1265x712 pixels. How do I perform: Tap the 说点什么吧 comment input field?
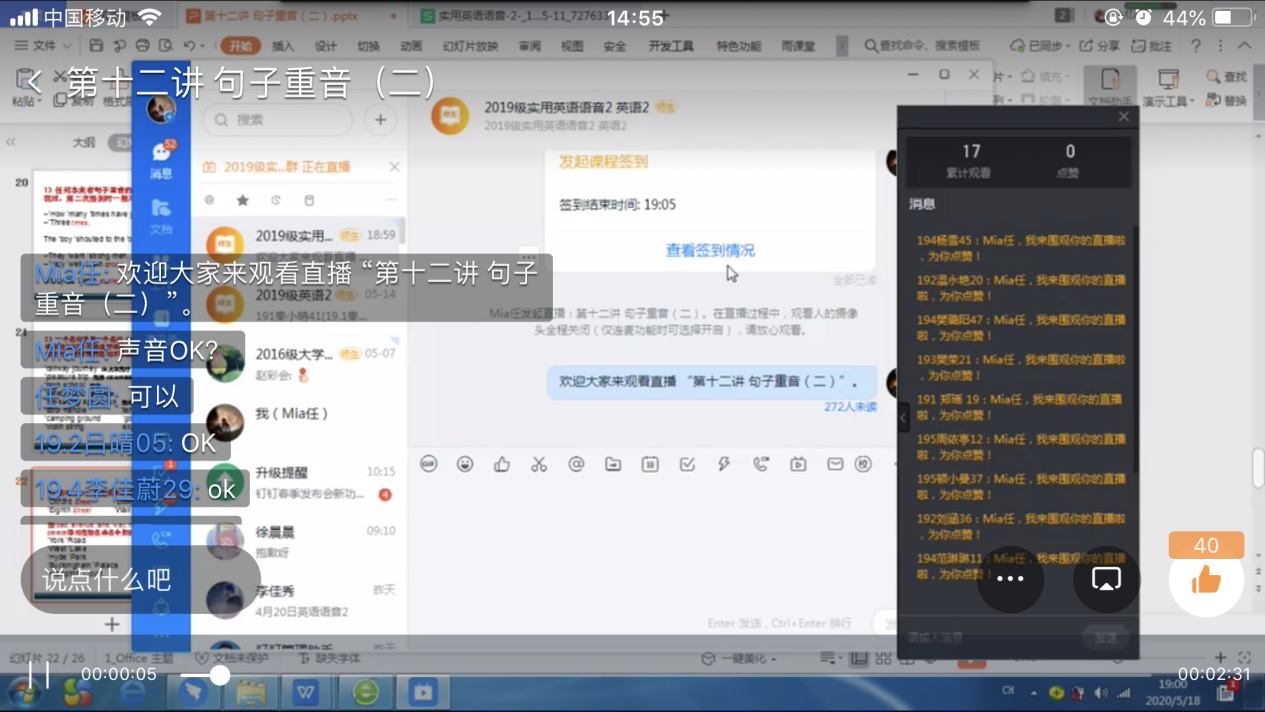(x=107, y=580)
